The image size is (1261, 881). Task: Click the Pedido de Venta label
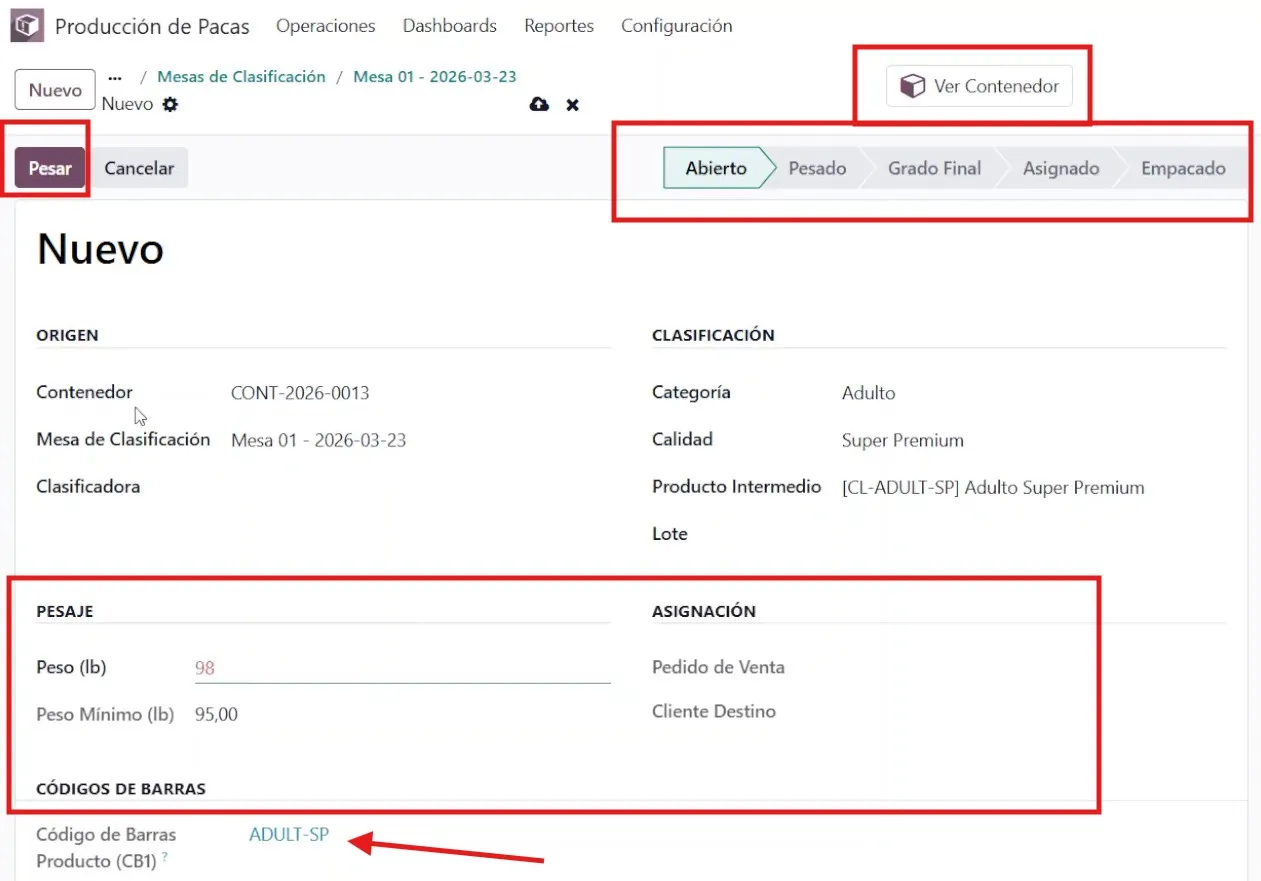[x=718, y=667]
